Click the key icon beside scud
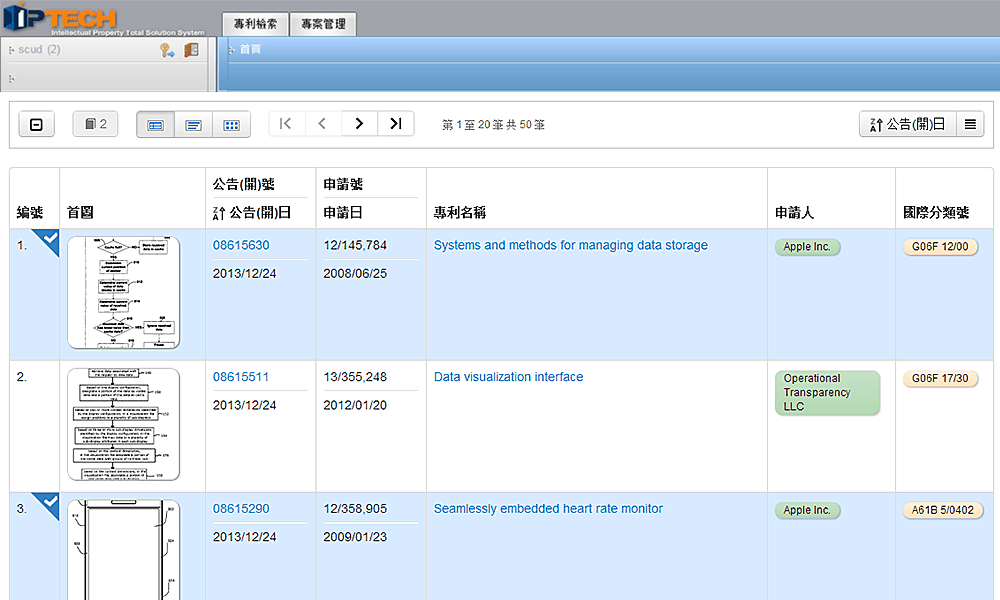The image size is (1000, 600). [x=167, y=50]
